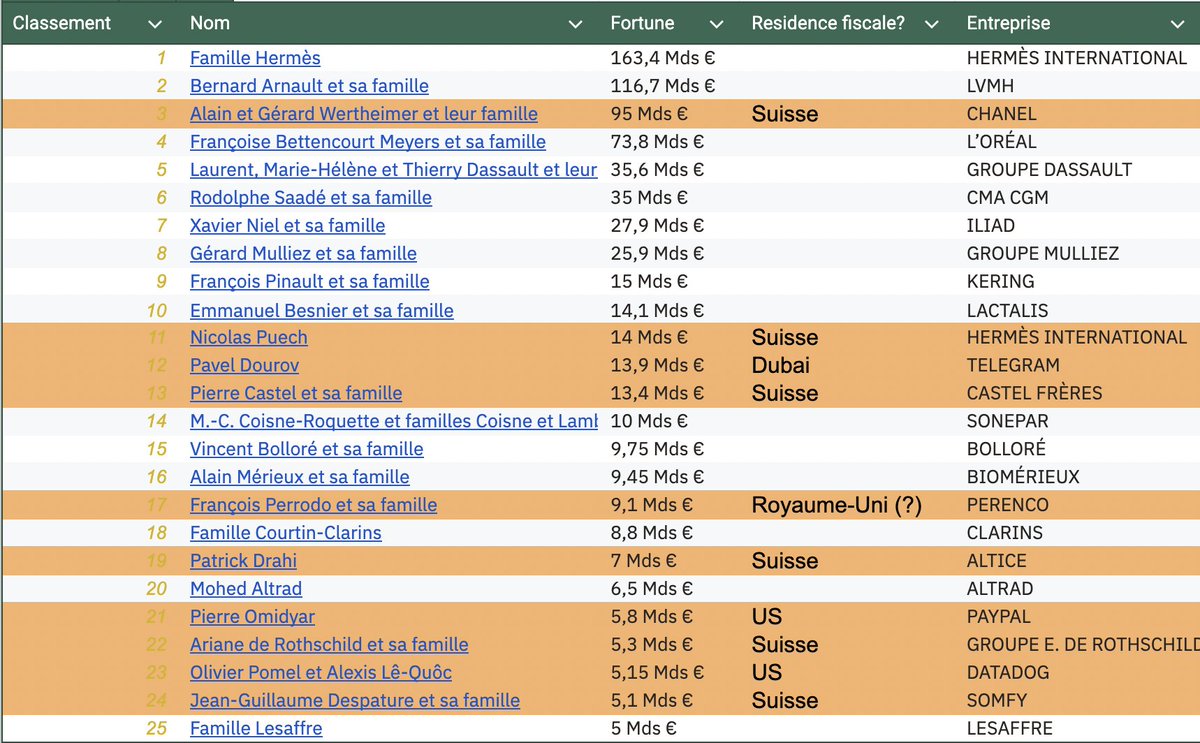Open Pierre Castel et sa famille link
Image resolution: width=1200 pixels, height=743 pixels.
296,393
